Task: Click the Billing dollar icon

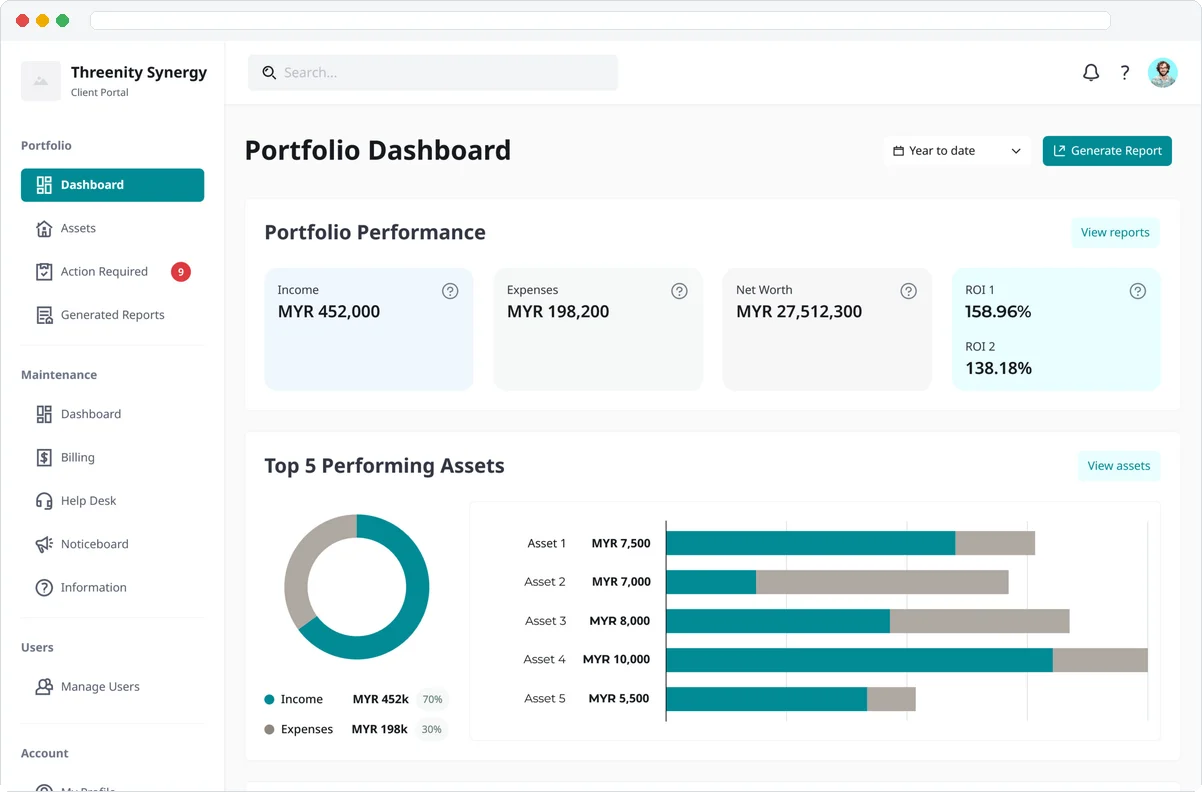Action: (x=44, y=457)
